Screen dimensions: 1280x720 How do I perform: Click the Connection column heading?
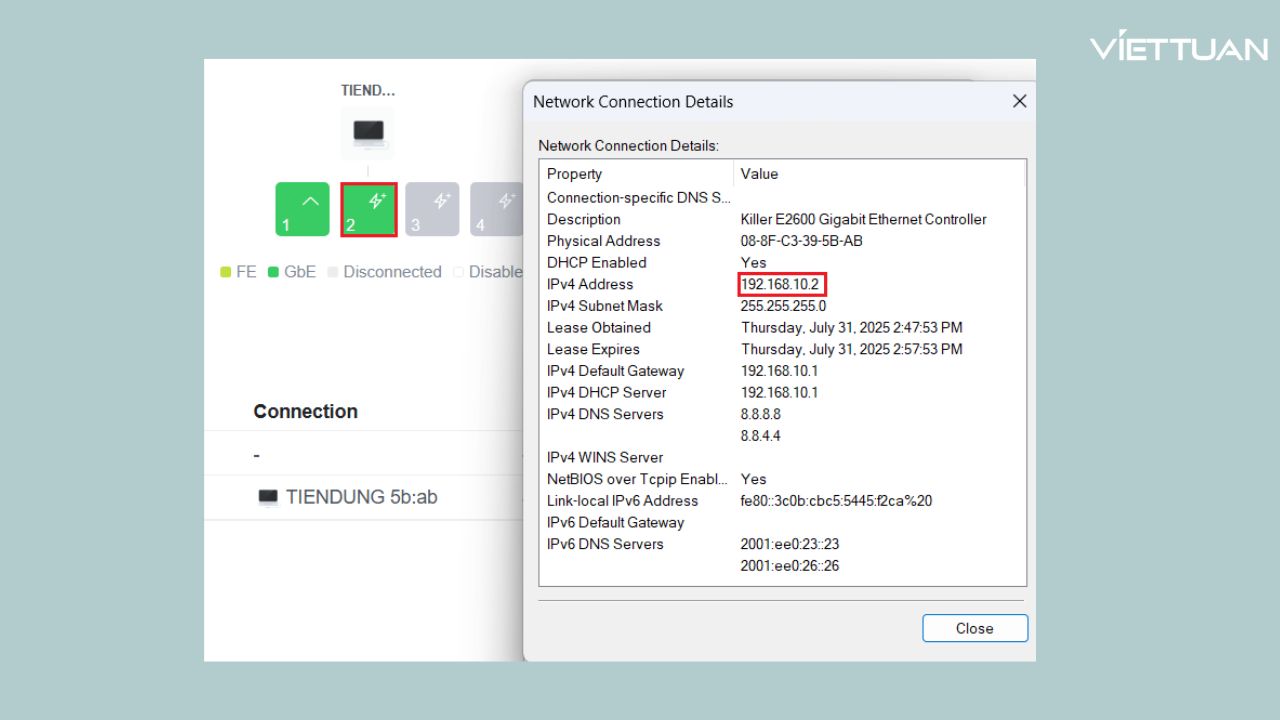305,411
